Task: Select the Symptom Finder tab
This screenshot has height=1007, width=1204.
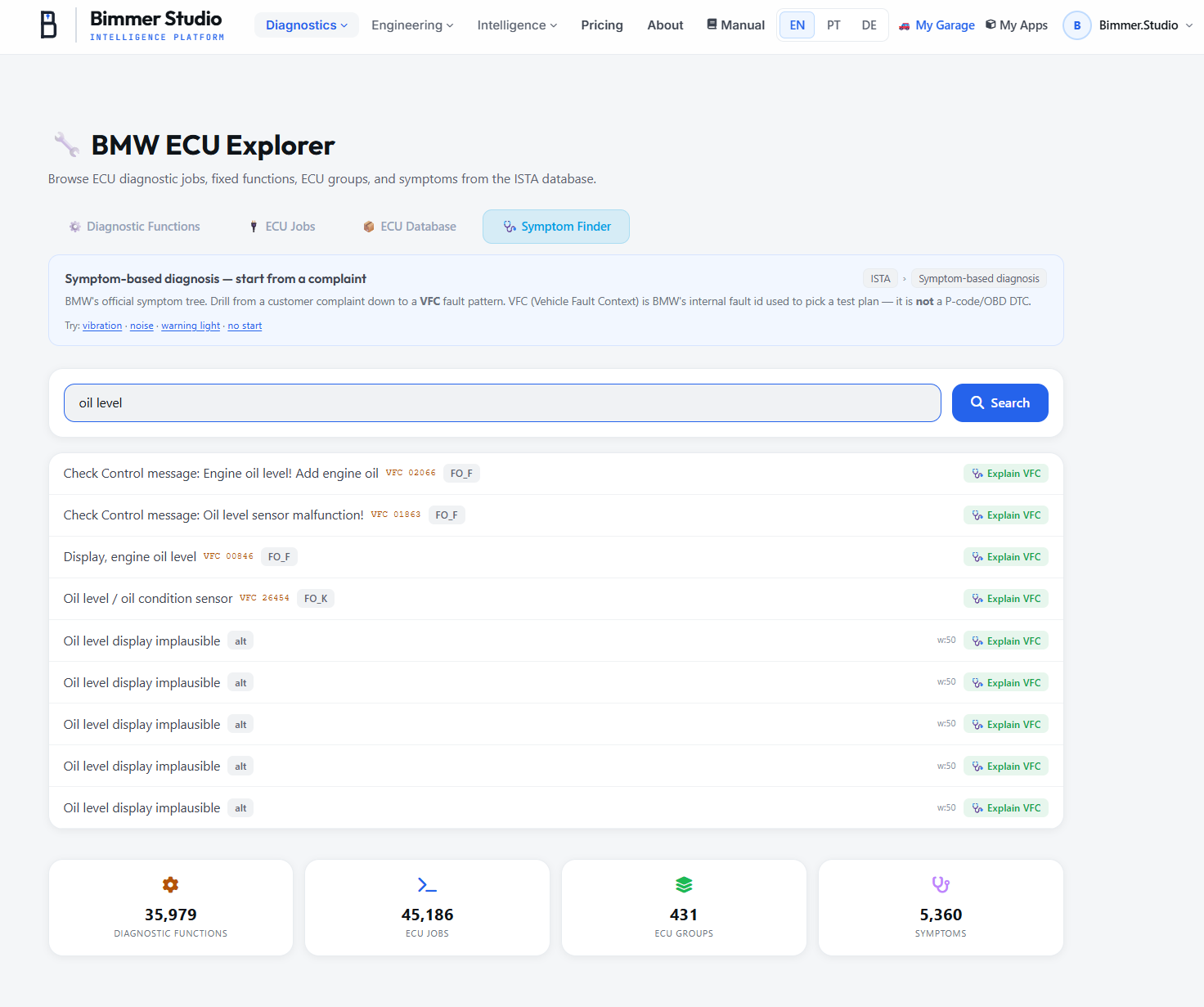Action: pyautogui.click(x=556, y=227)
